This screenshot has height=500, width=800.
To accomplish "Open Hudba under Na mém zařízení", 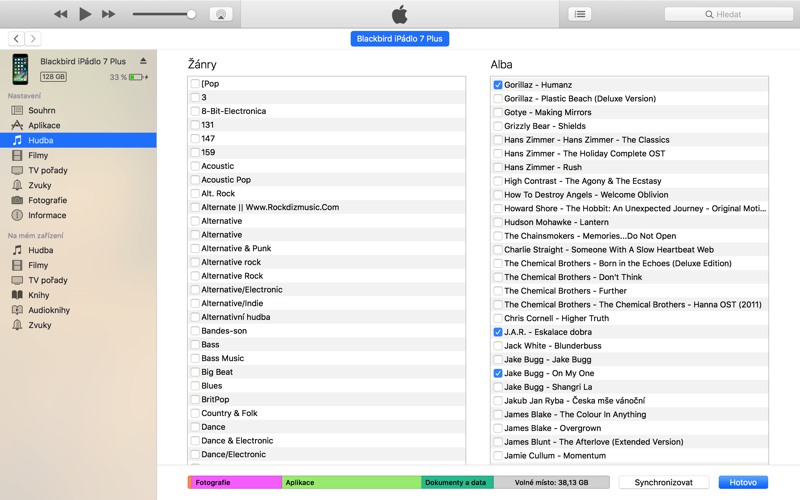I will tap(40, 250).
